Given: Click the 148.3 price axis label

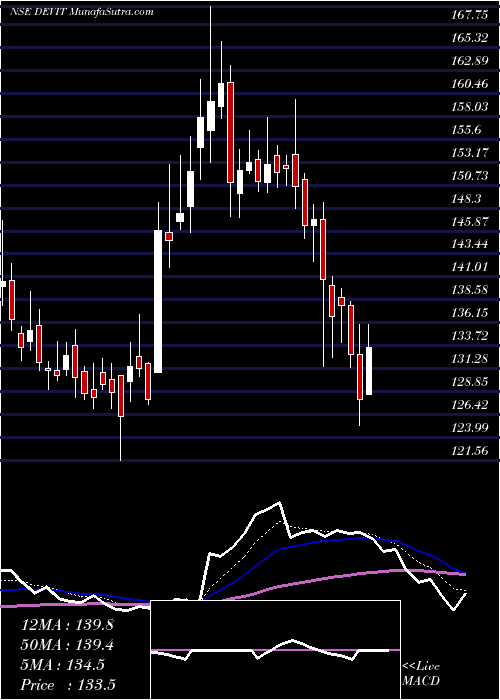Looking at the screenshot, I should point(467,199).
